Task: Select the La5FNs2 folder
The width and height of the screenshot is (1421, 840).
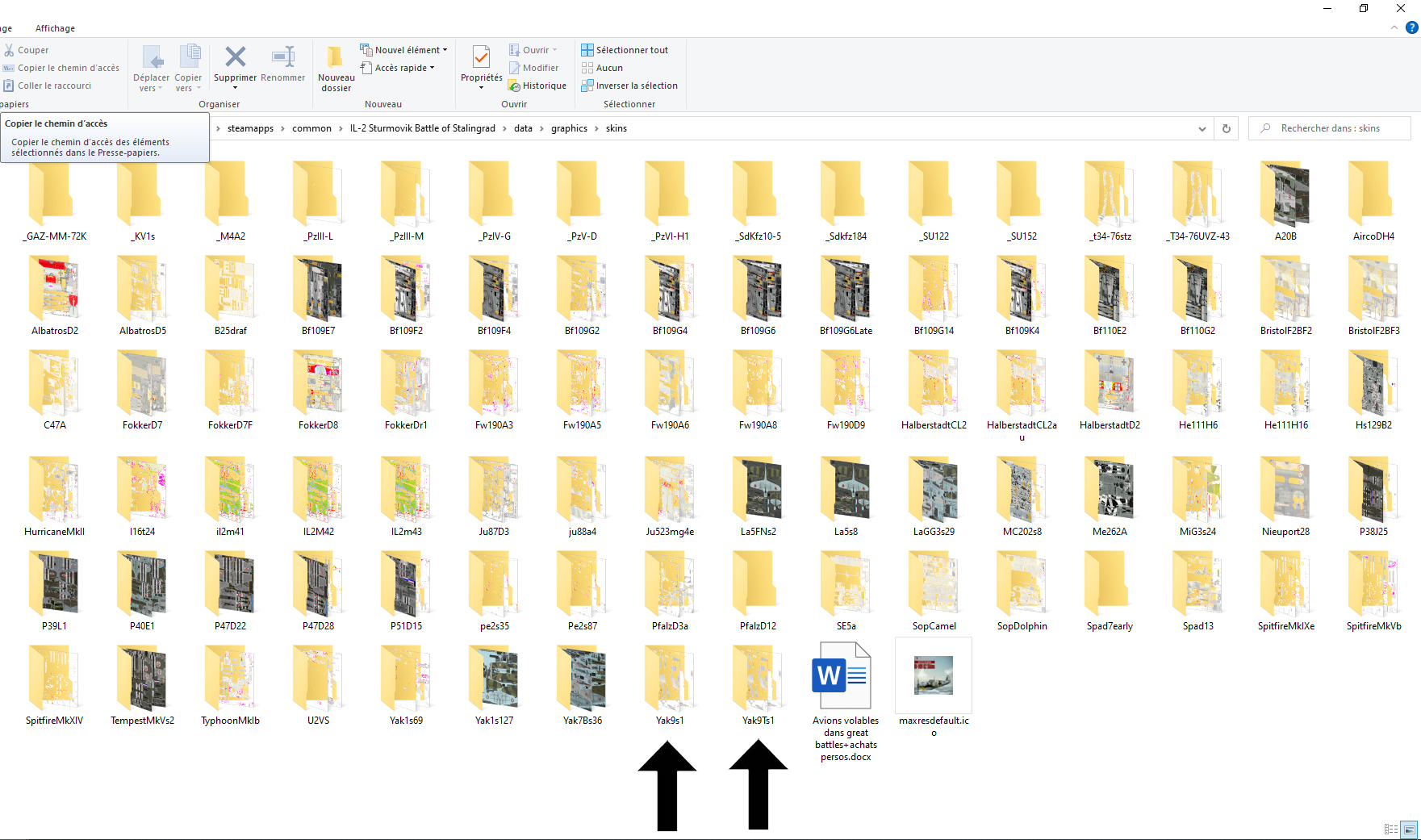Action: 759,497
